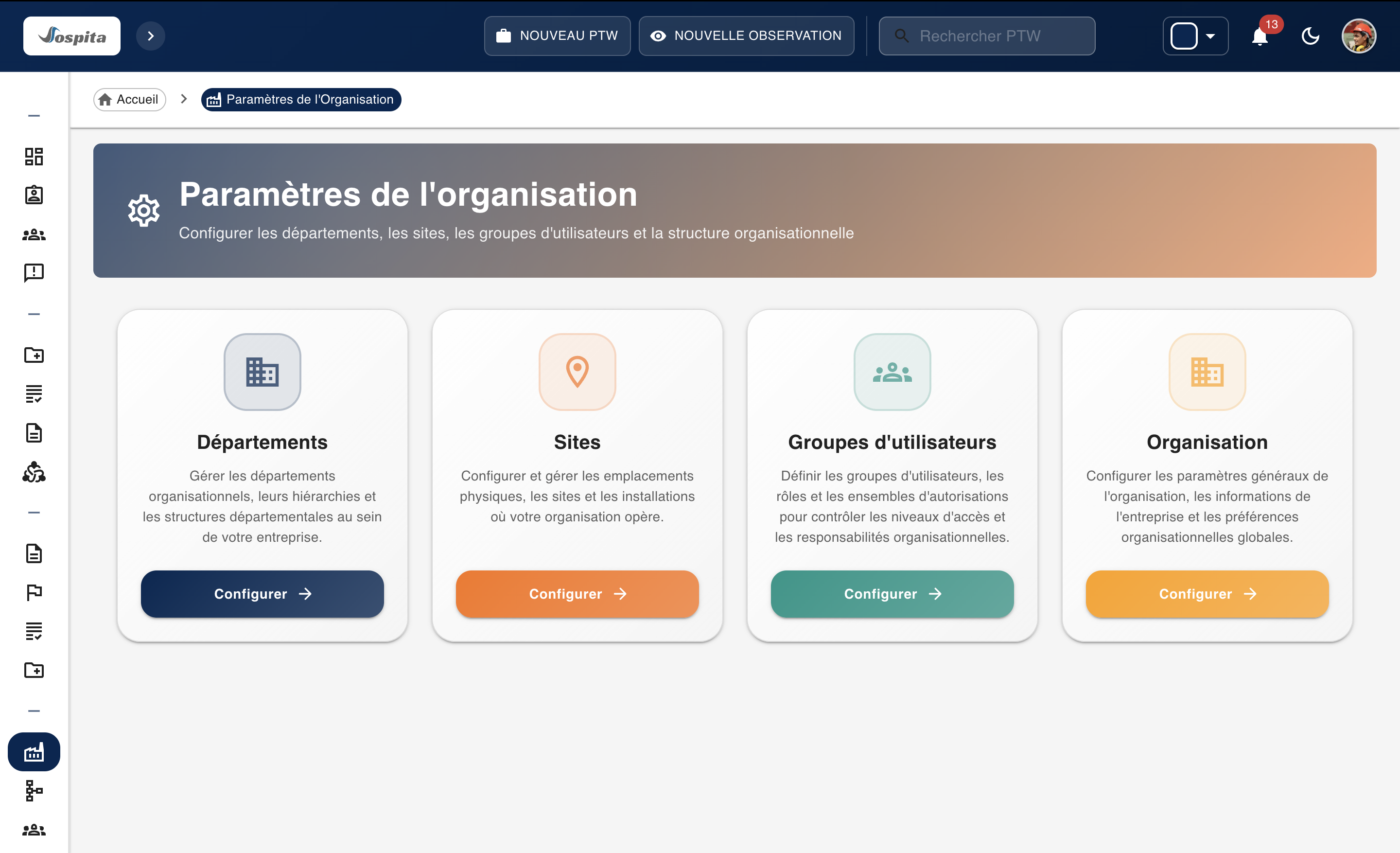The height and width of the screenshot is (853, 1400).
Task: Go to Accueil breadcrumb
Action: click(129, 99)
